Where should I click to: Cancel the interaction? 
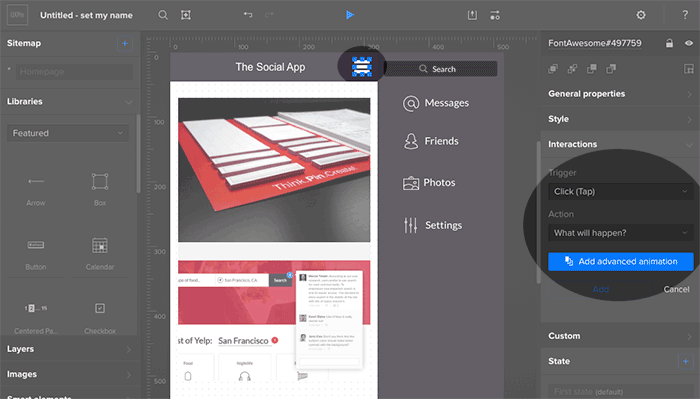676,289
